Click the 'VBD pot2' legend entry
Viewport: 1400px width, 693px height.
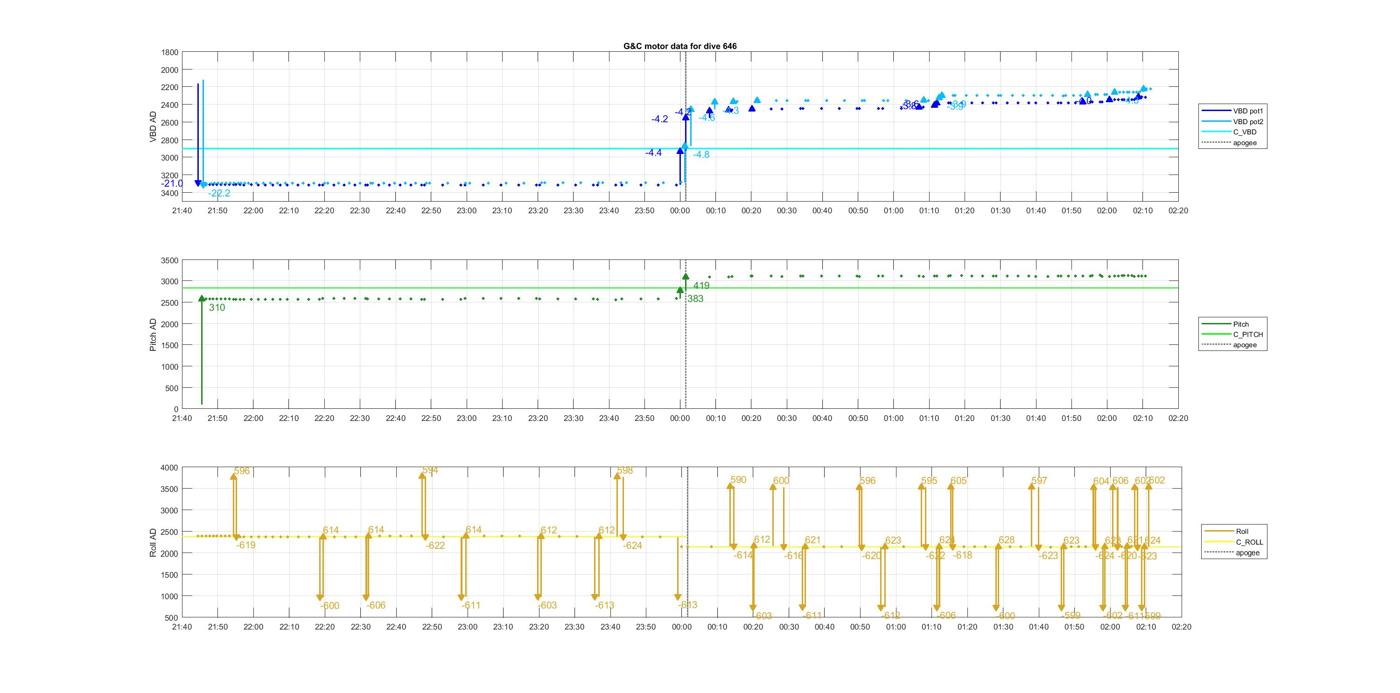[x=1249, y=121]
